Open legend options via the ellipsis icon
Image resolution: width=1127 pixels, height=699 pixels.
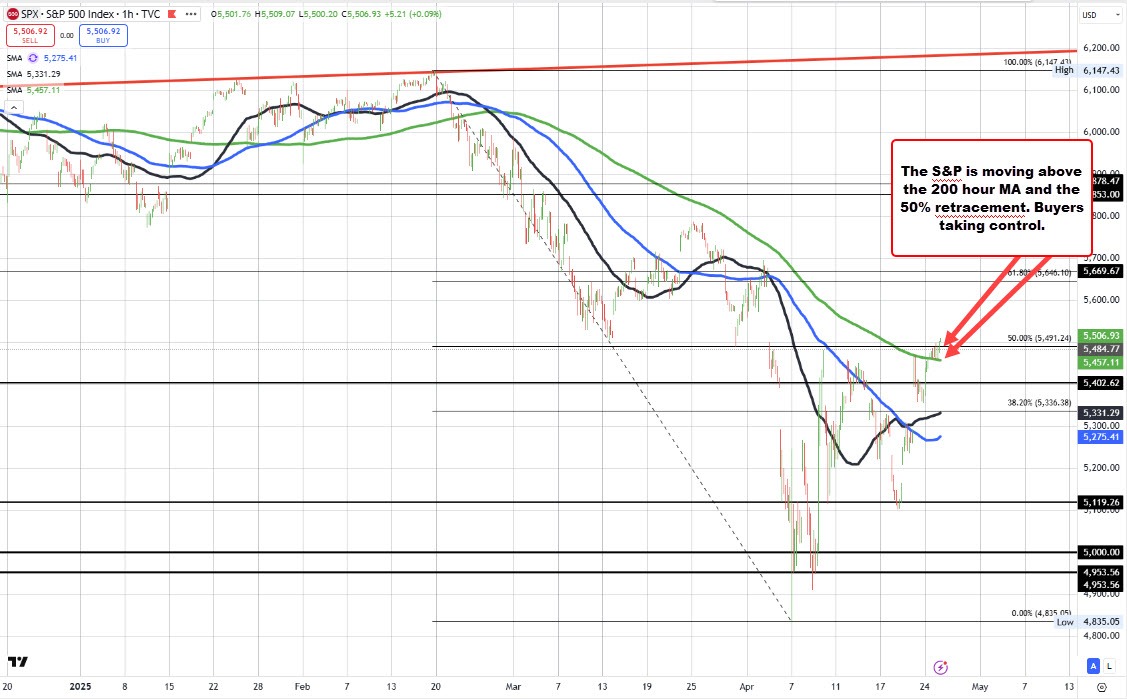(x=191, y=14)
